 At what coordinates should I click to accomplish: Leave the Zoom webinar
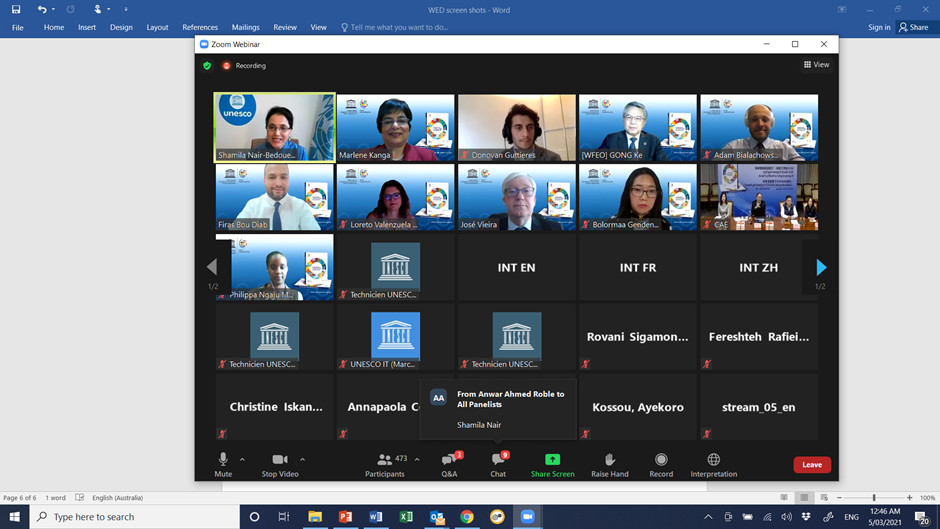[x=812, y=465]
